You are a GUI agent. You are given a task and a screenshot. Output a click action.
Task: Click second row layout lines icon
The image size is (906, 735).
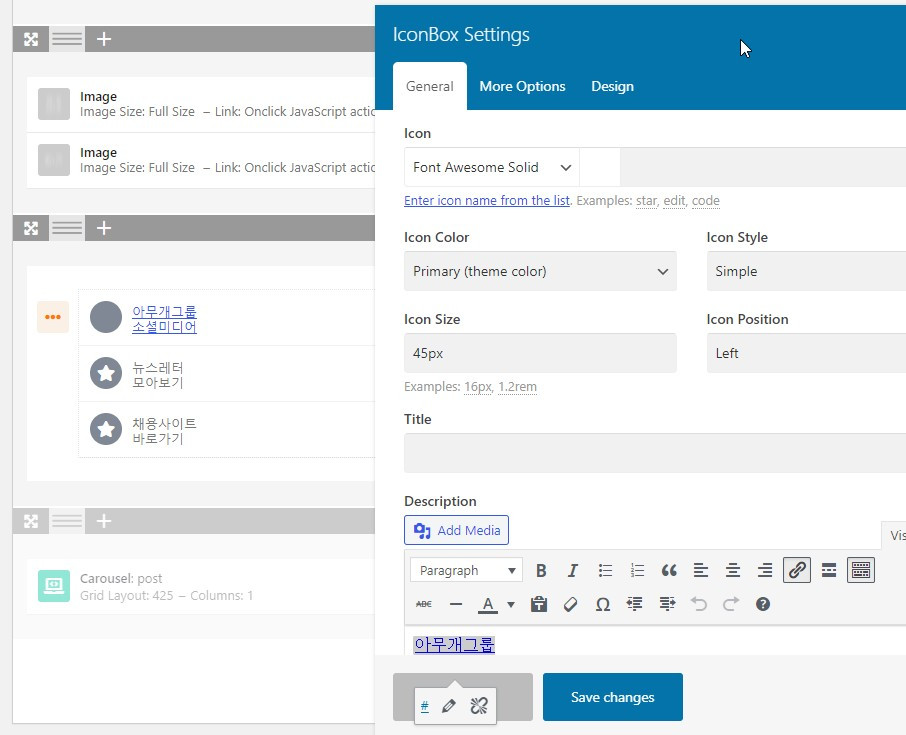[x=67, y=228]
